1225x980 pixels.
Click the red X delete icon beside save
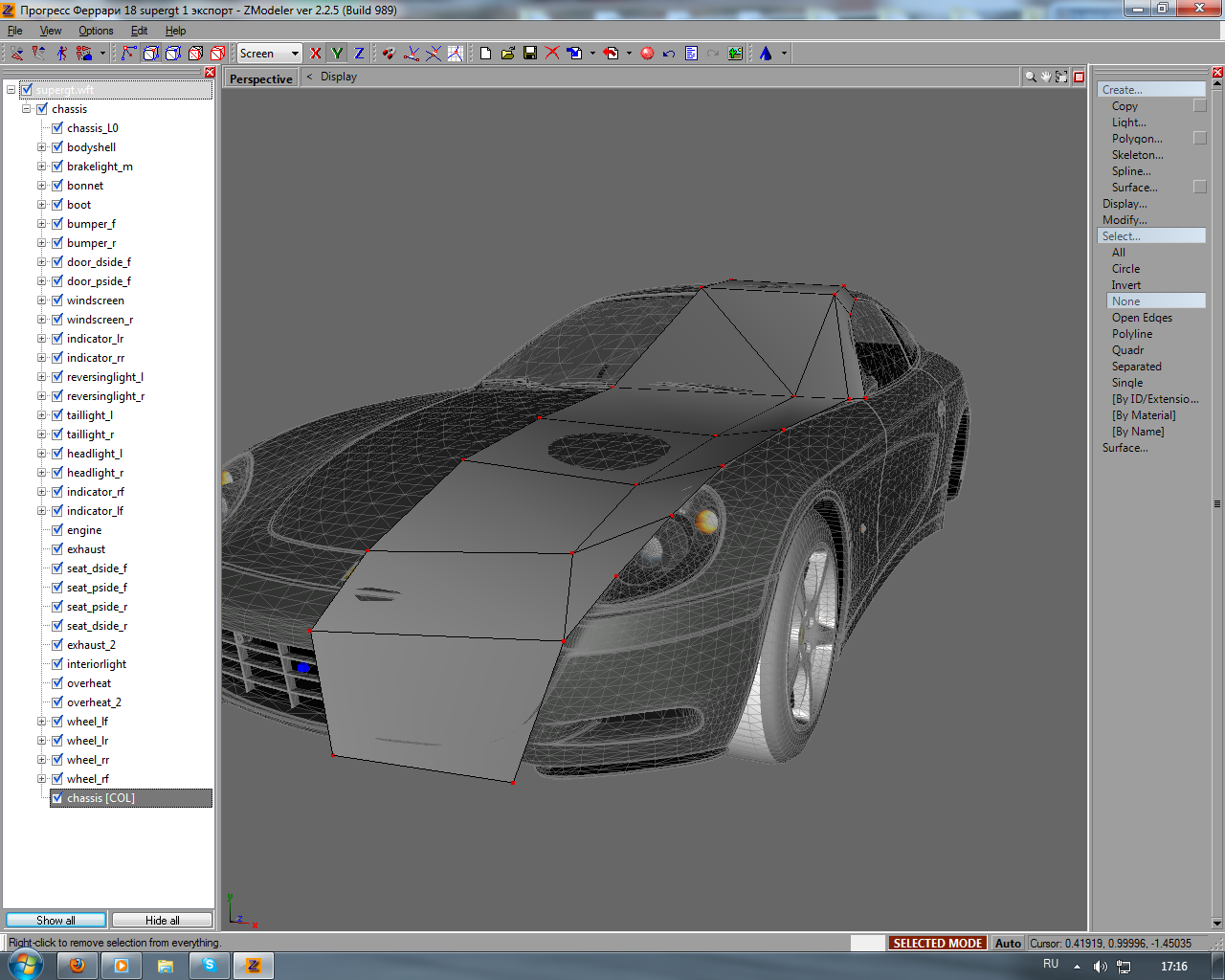(x=552, y=54)
